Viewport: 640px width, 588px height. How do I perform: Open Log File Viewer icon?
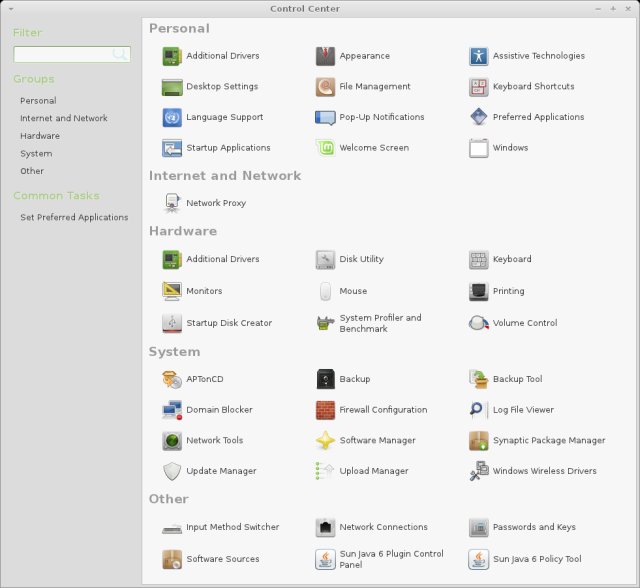(x=478, y=410)
